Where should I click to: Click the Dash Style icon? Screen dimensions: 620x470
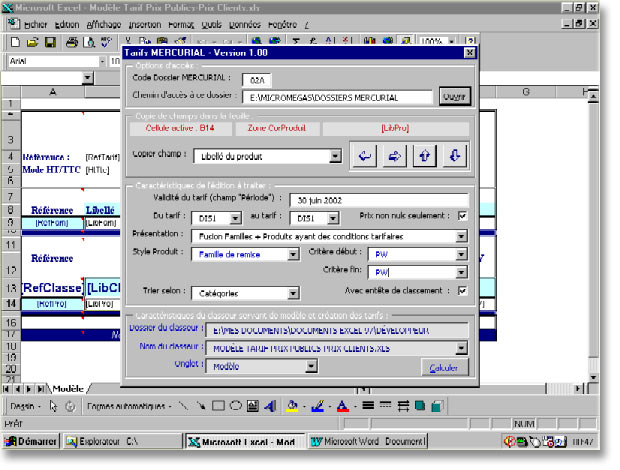coord(385,406)
